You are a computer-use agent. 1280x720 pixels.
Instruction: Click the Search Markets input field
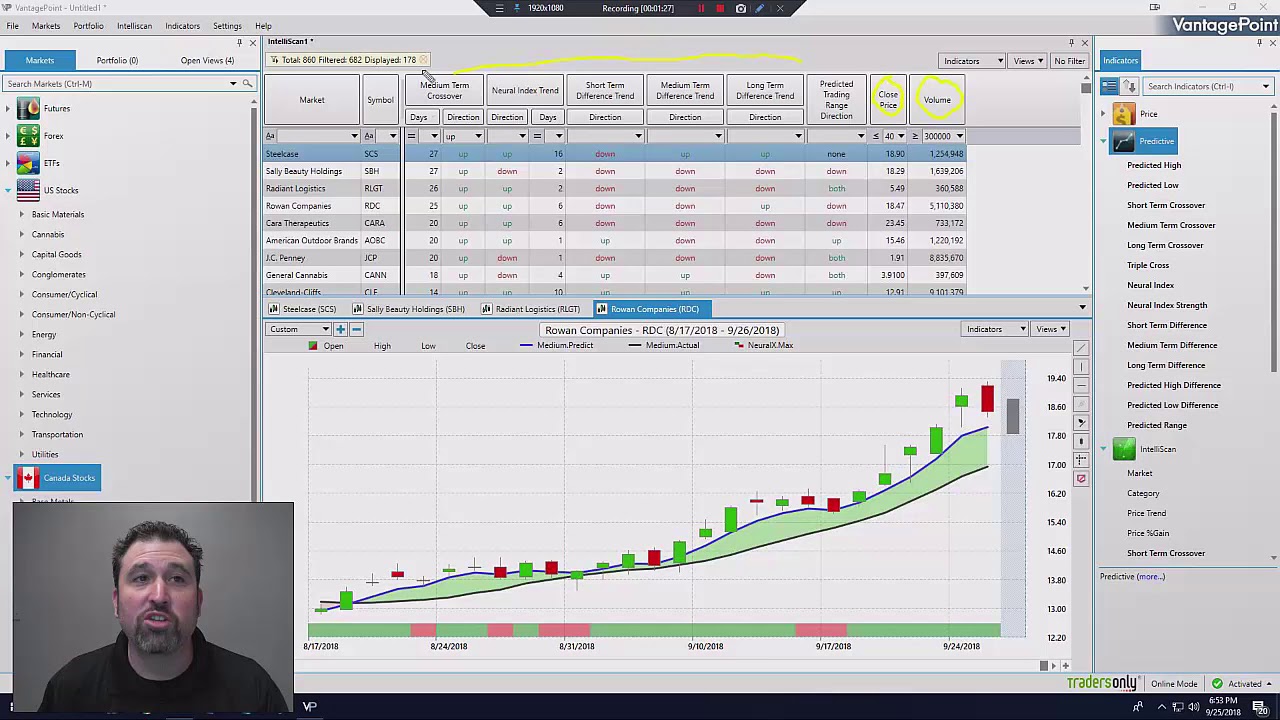click(115, 84)
